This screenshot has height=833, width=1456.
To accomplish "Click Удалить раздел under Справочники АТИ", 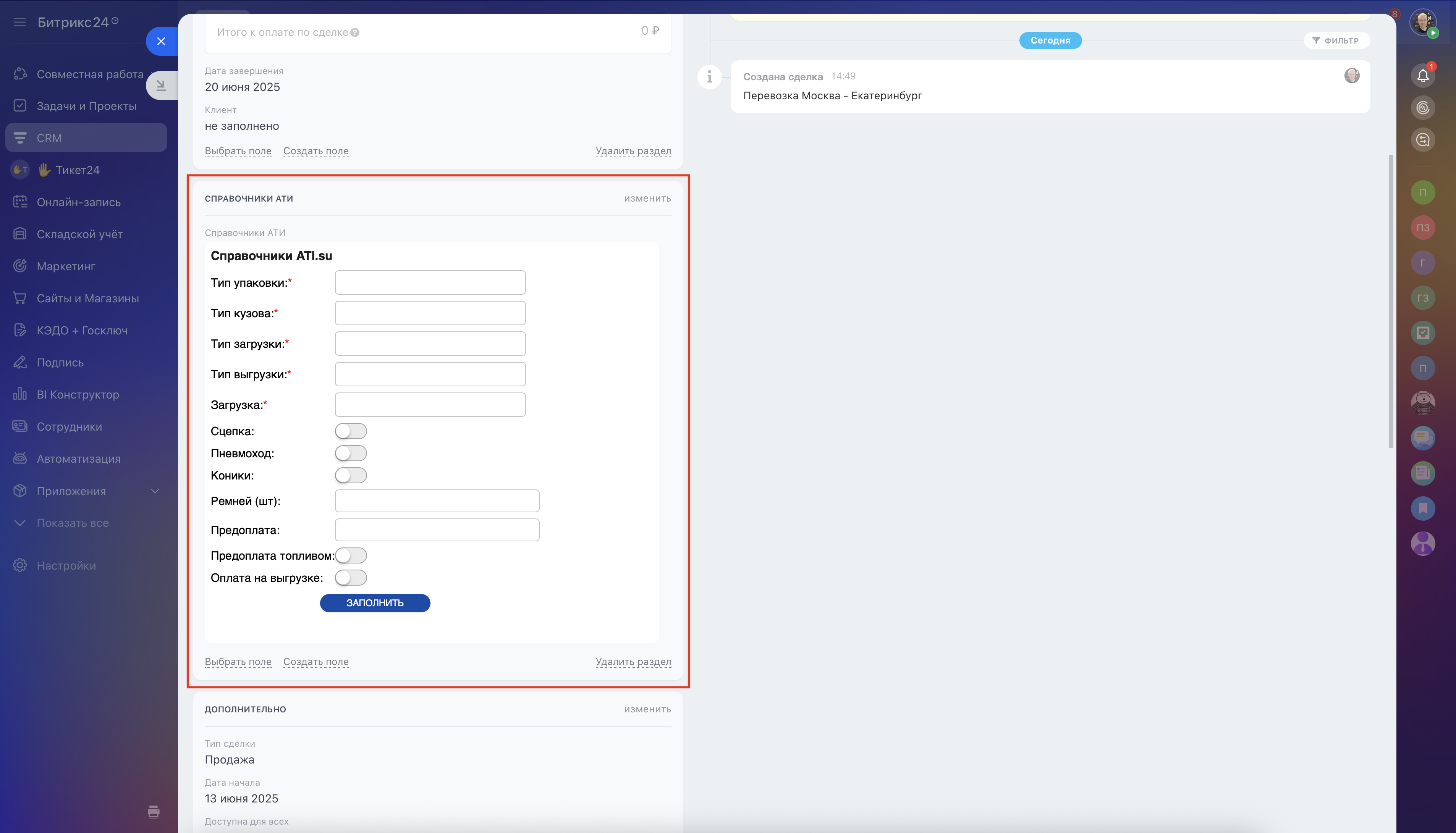I will [633, 662].
